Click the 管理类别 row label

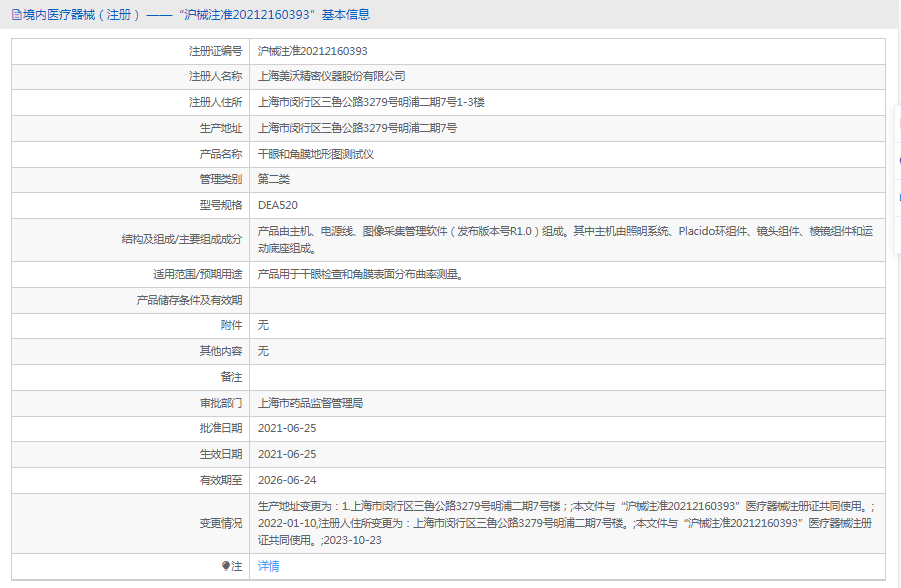(221, 179)
